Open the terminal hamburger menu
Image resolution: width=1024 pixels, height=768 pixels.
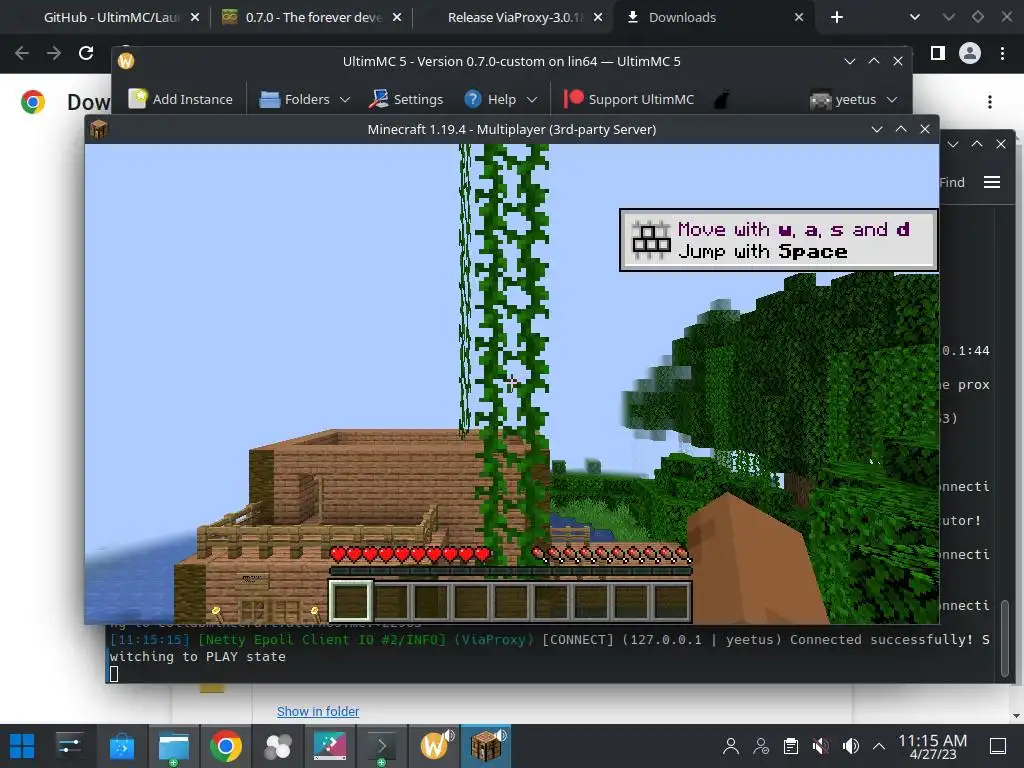pos(991,182)
